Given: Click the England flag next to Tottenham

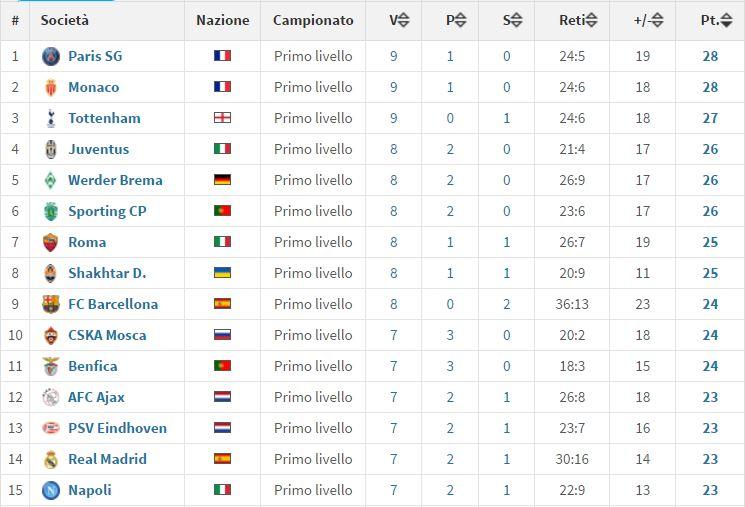Looking at the screenshot, I should click(x=222, y=118).
